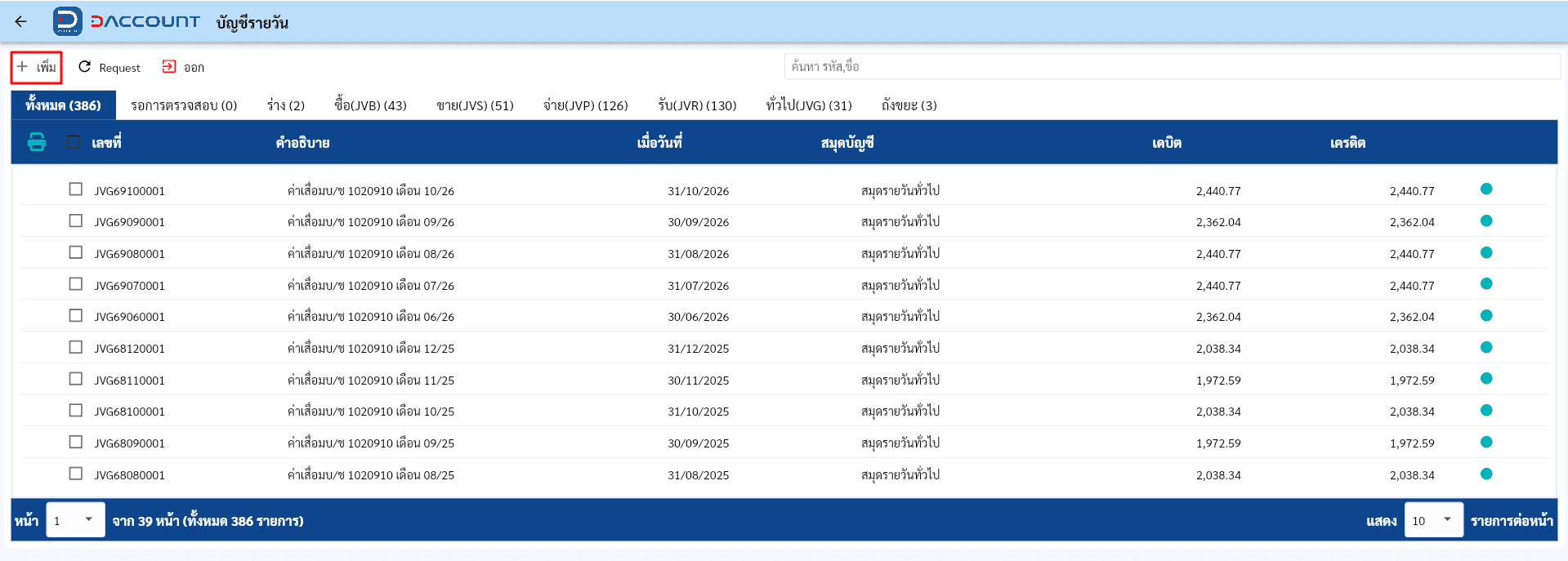Click the printer icon in table header
Image resolution: width=1568 pixels, height=561 pixels.
(37, 142)
